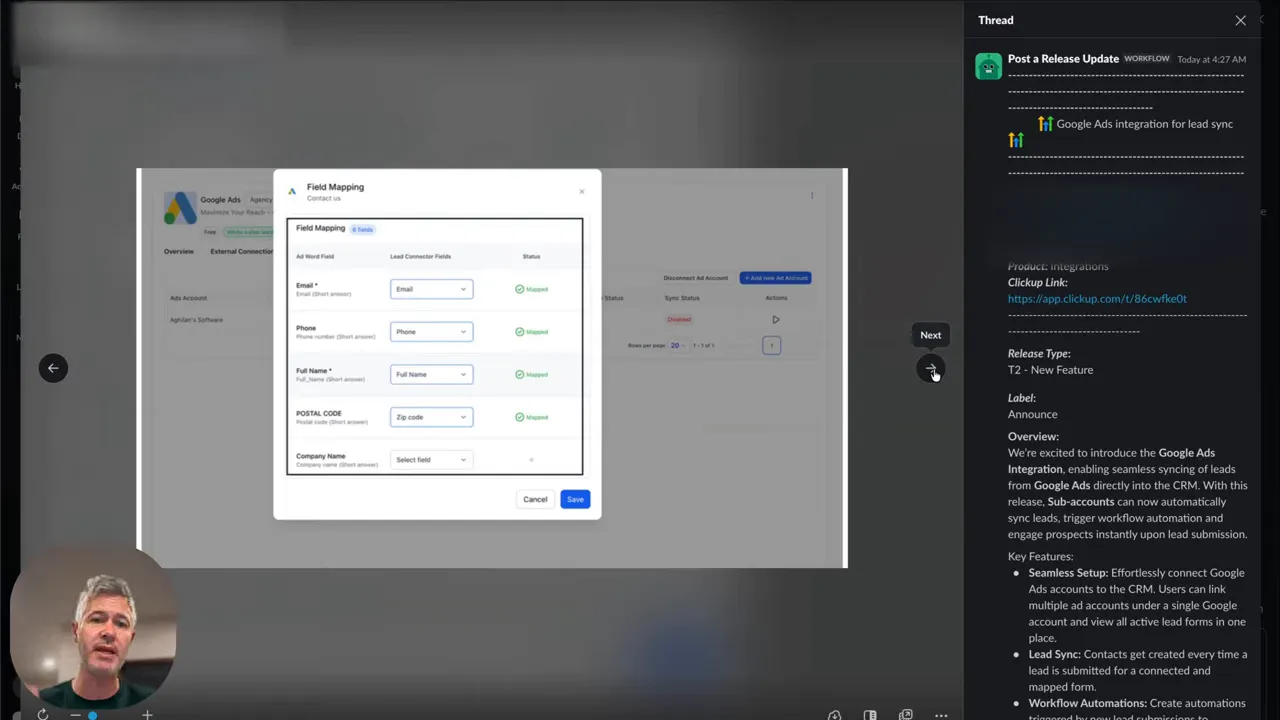Open the Full Name lead connector dropdown
This screenshot has height=720, width=1280.
431,374
